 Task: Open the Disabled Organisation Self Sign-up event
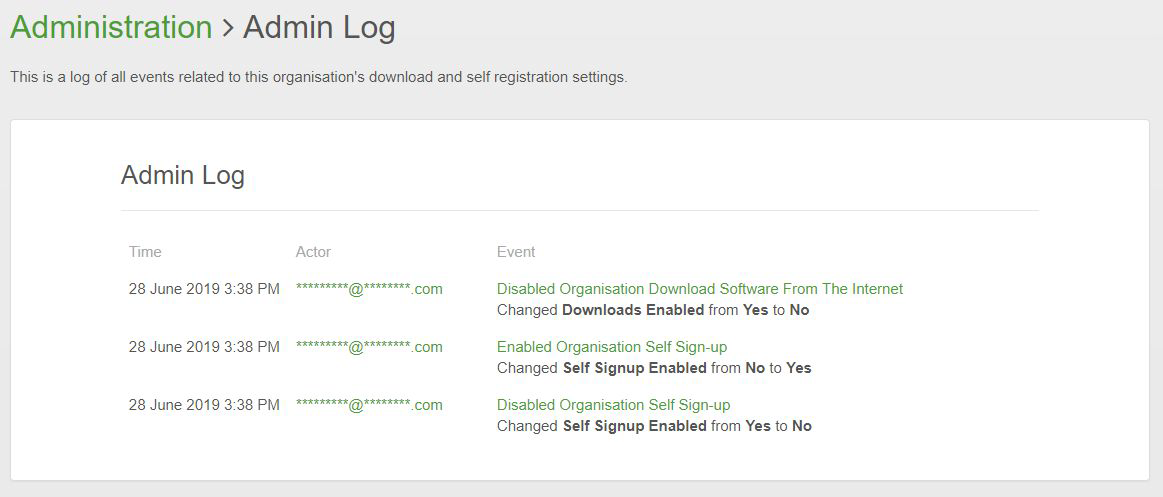(x=614, y=405)
